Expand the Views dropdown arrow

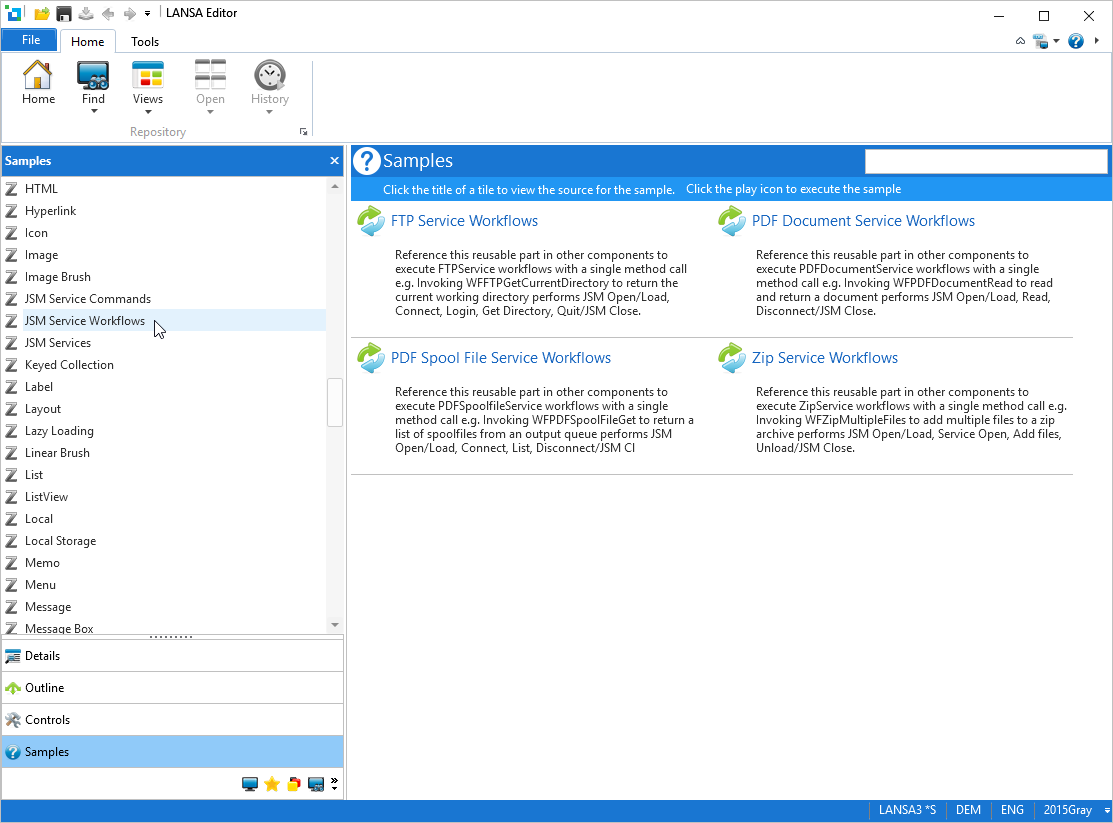pyautogui.click(x=148, y=111)
